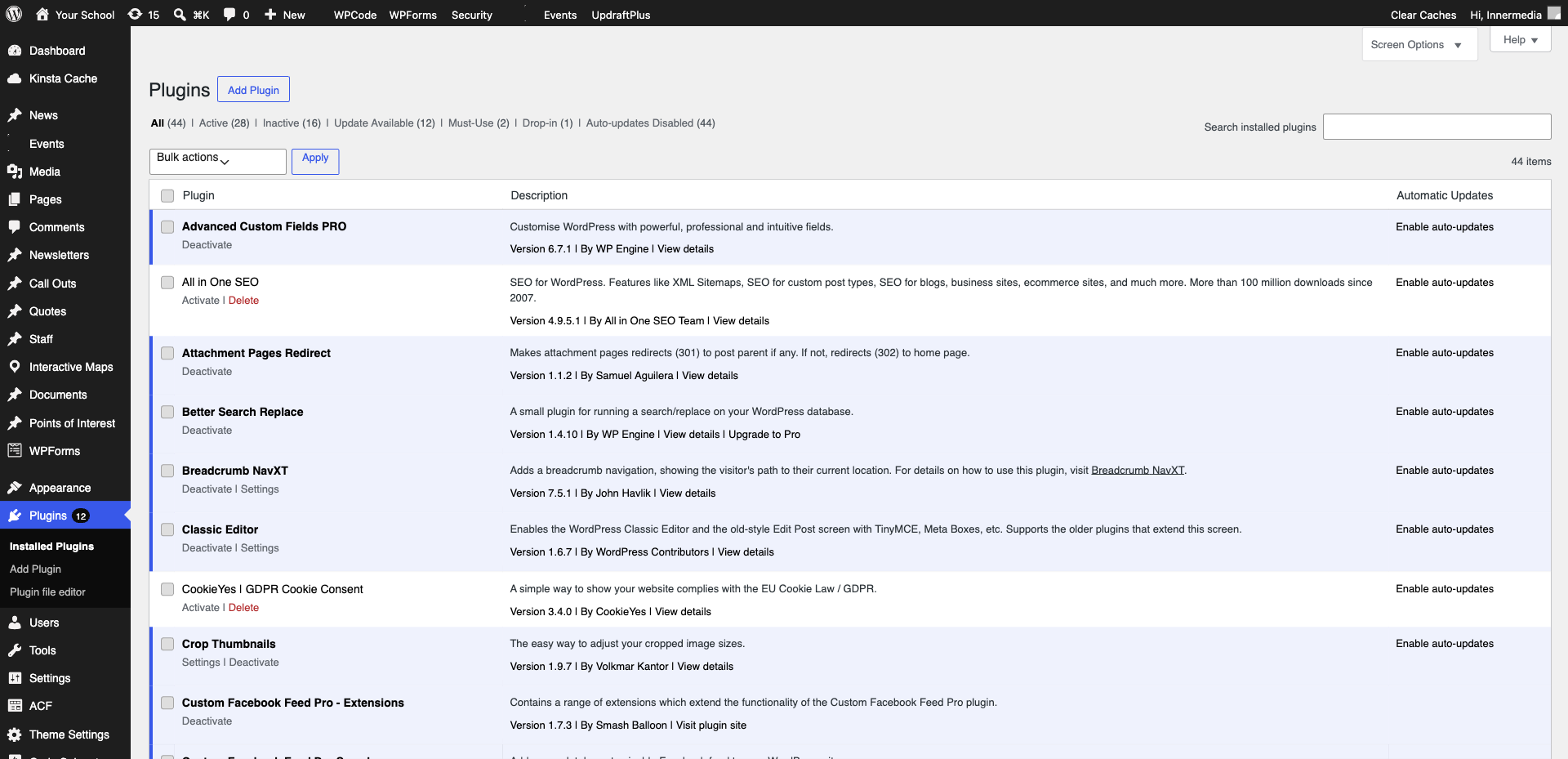Check the Breadcrumb NavXT checkbox
The image size is (1568, 759).
pyautogui.click(x=167, y=471)
